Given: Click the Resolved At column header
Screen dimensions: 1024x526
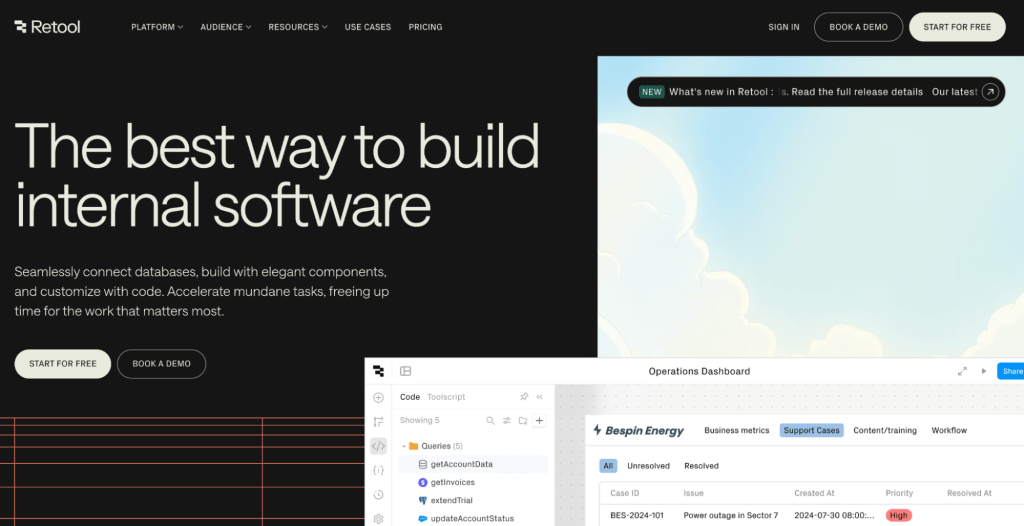Looking at the screenshot, I should [x=969, y=493].
